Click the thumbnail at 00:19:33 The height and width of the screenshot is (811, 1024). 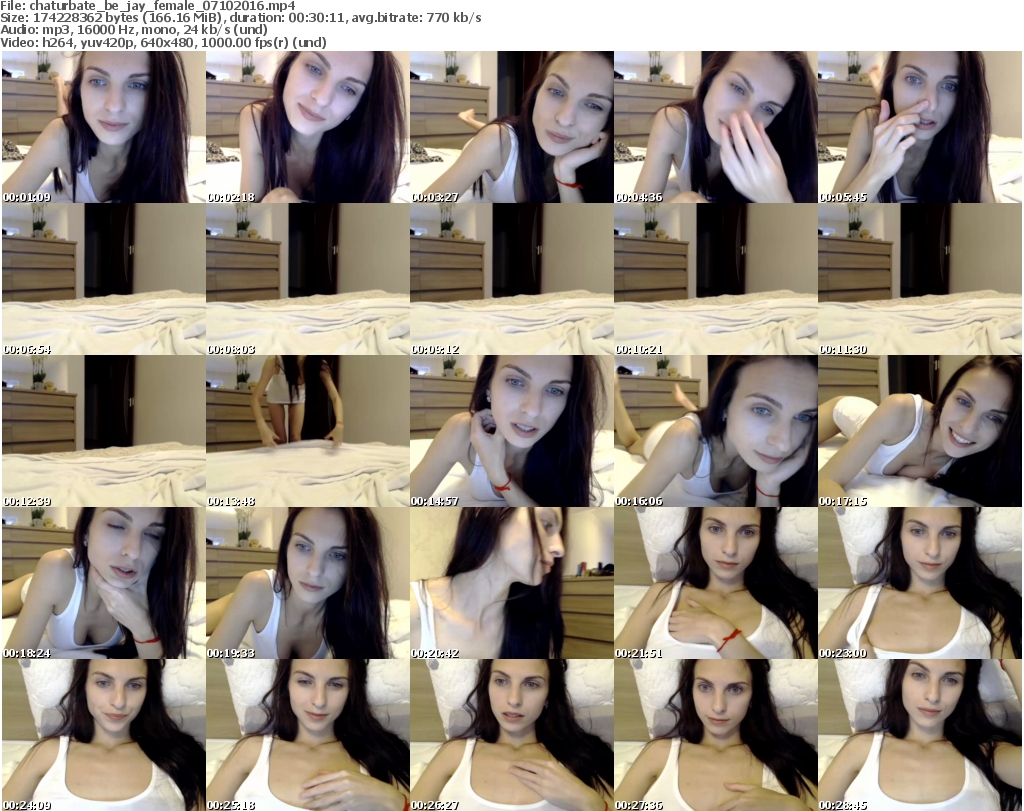(308, 583)
